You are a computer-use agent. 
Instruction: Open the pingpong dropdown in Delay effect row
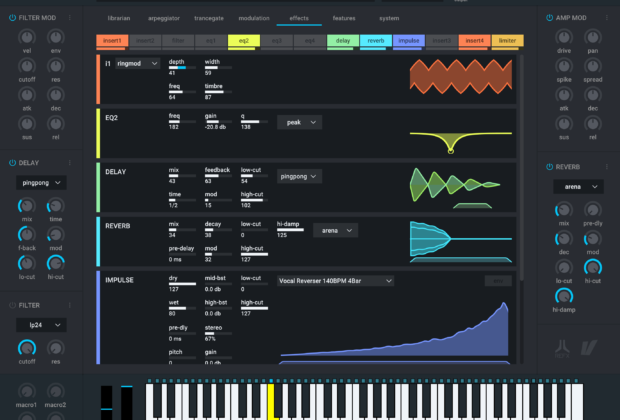(x=299, y=176)
